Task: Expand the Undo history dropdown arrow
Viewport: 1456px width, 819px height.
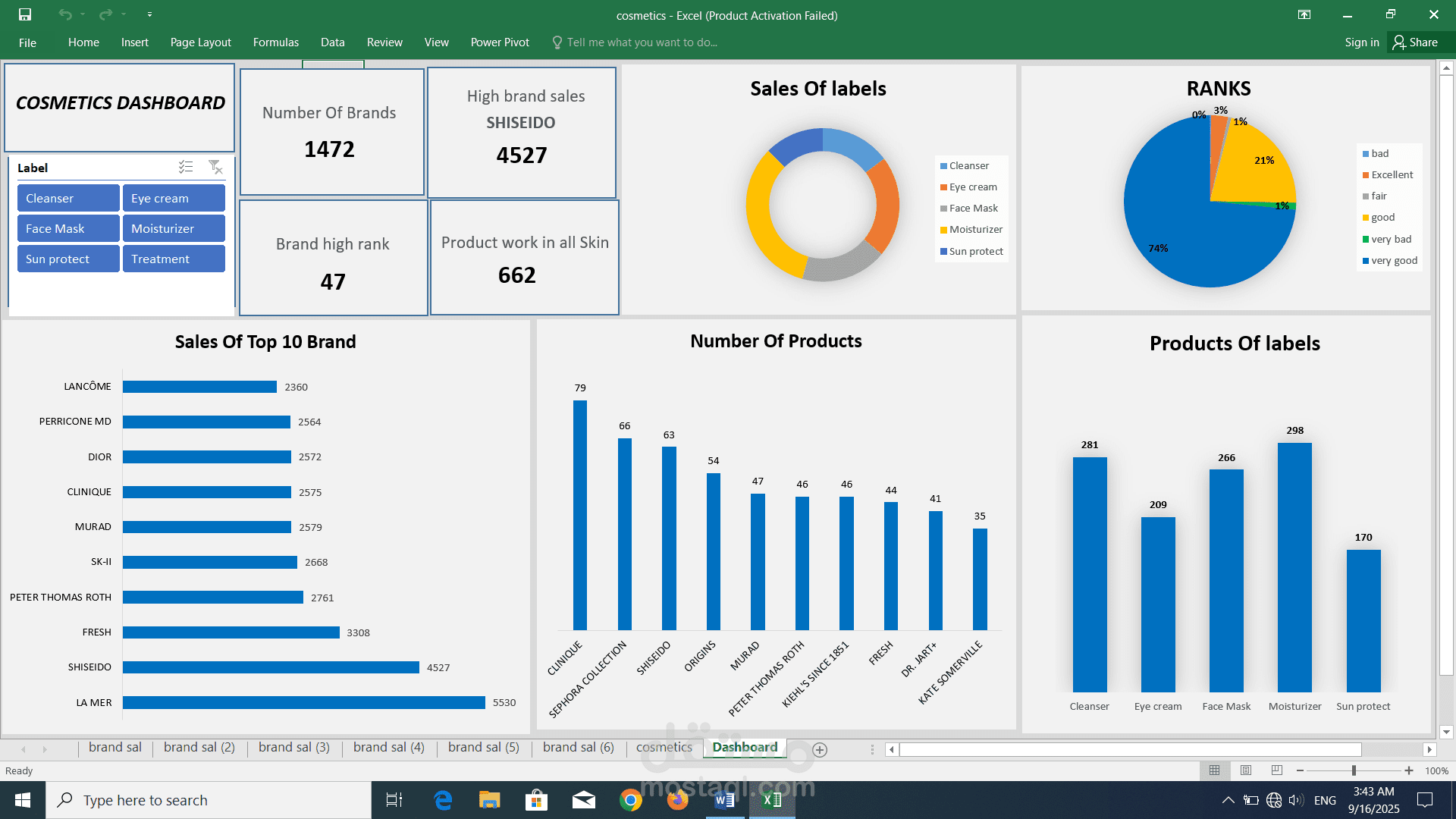Action: pos(83,14)
